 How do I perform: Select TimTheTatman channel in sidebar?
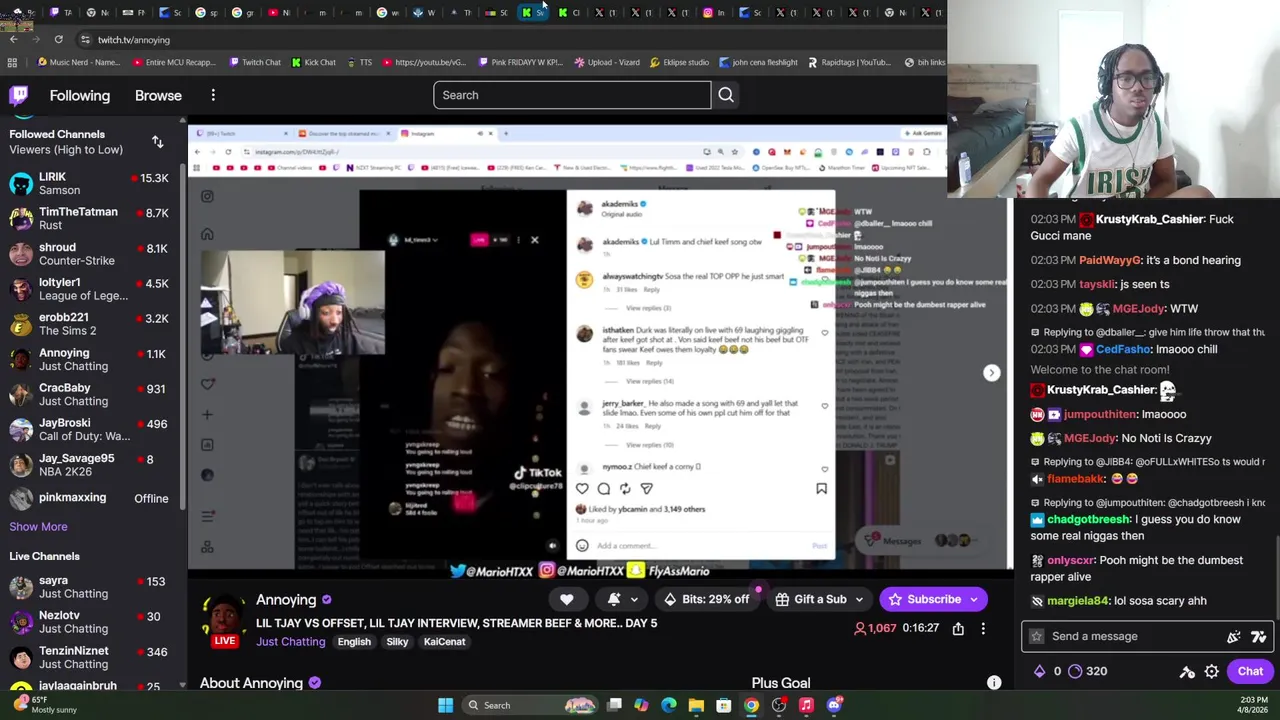pos(90,218)
